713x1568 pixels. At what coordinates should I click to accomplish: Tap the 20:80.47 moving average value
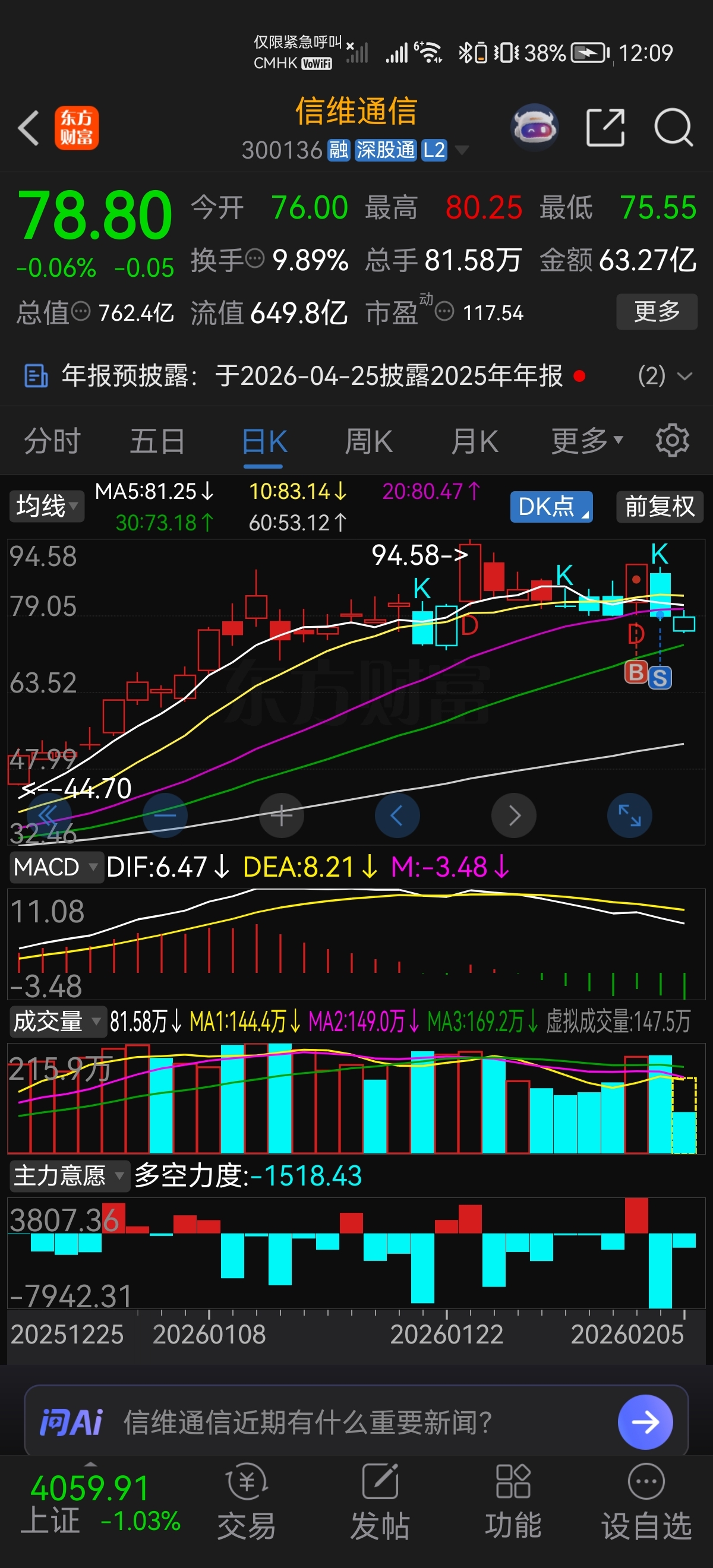coord(432,491)
